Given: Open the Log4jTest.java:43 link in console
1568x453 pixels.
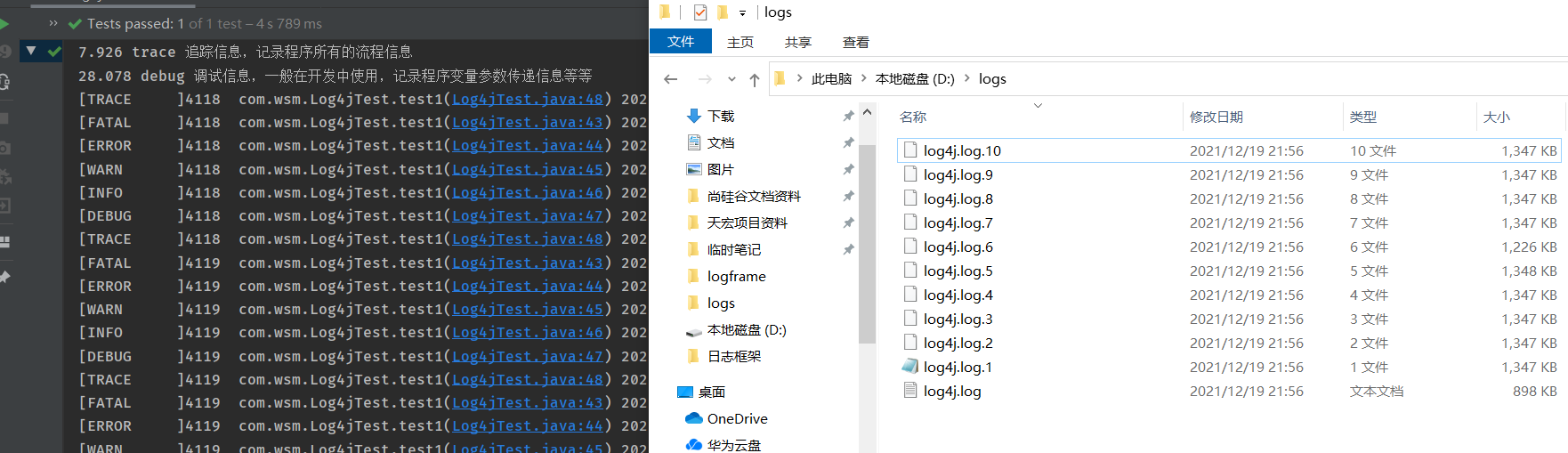Looking at the screenshot, I should pyautogui.click(x=527, y=123).
